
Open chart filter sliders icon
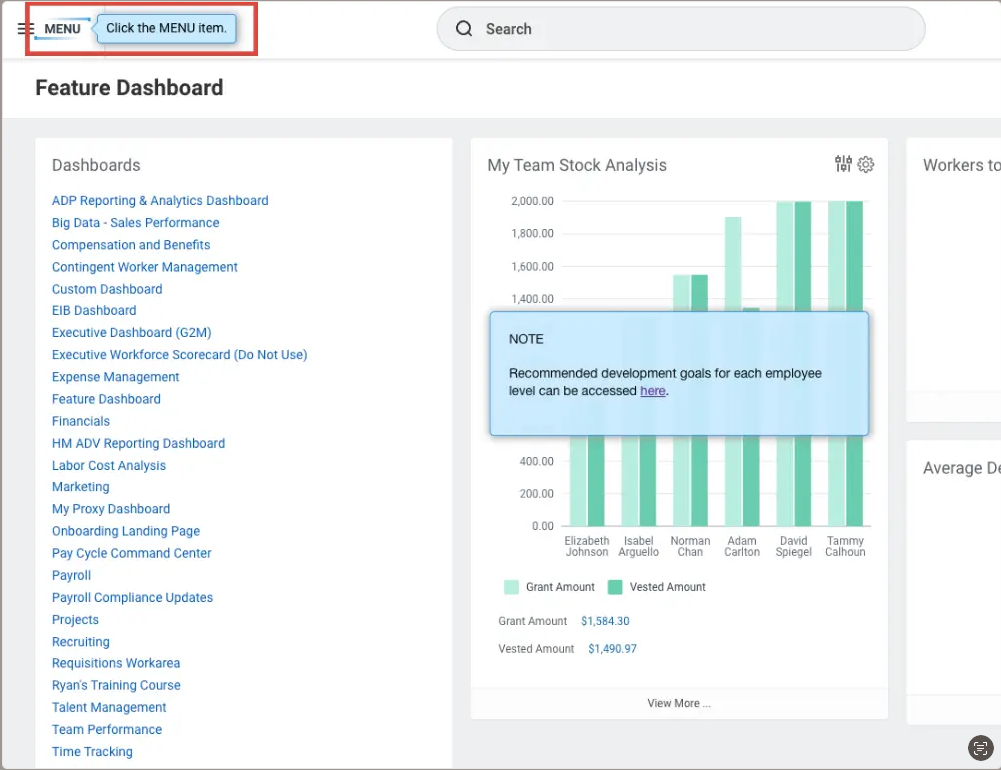click(843, 165)
